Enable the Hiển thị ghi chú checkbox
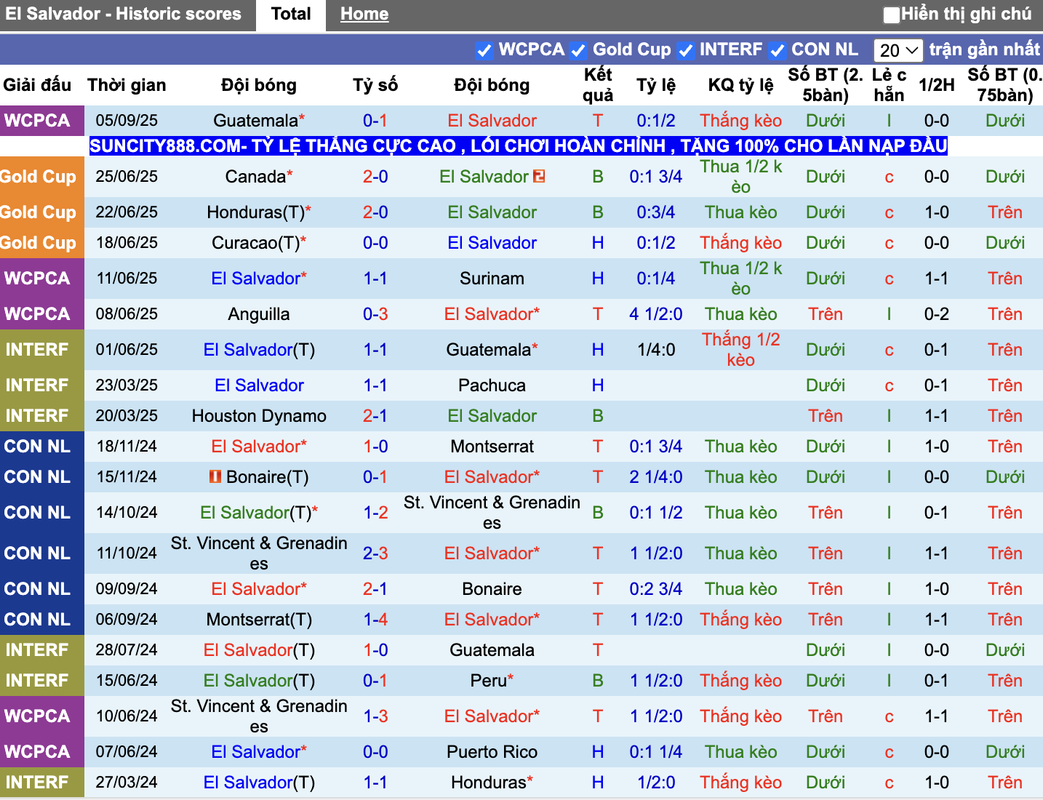Screen dimensions: 1043x800 (x=891, y=15)
